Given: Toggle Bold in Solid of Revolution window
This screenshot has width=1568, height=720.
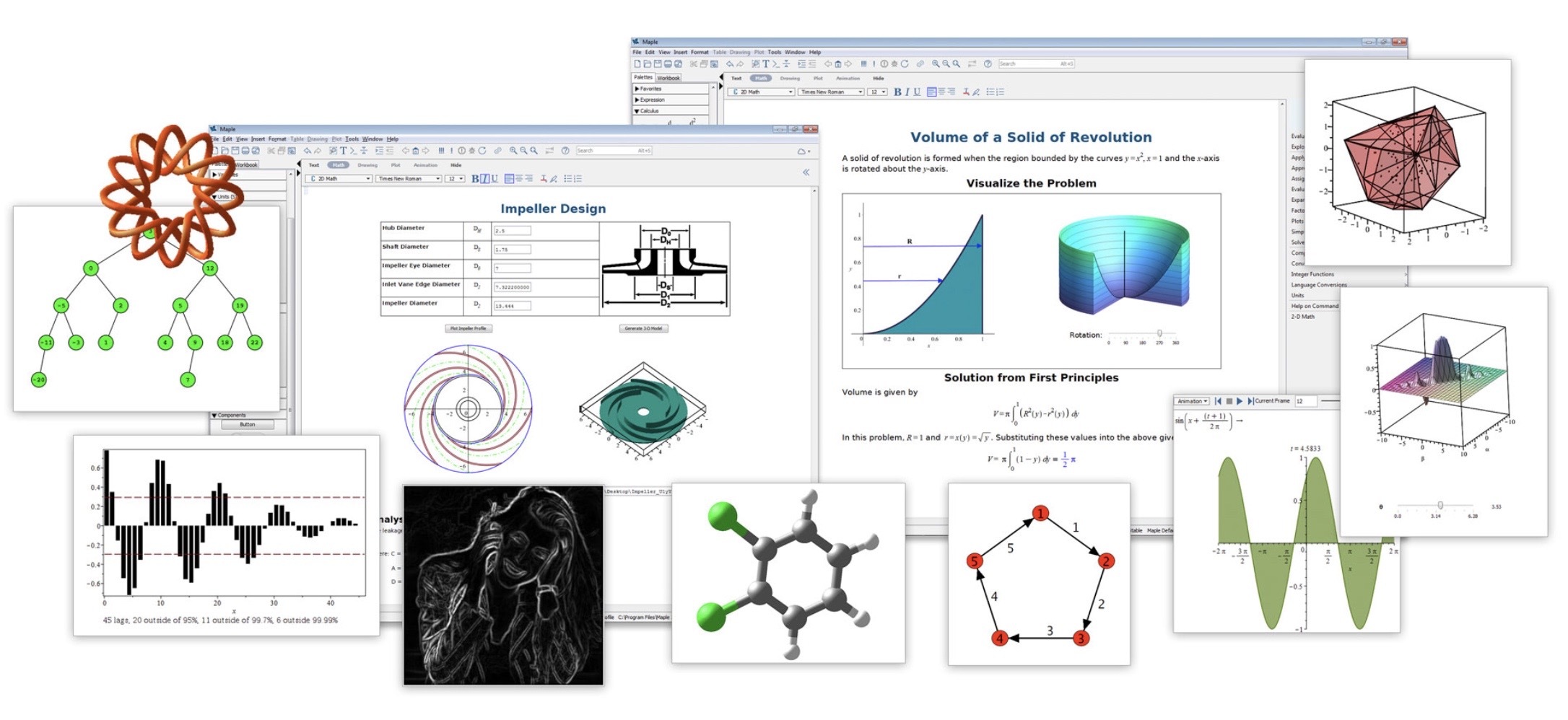Looking at the screenshot, I should pyautogui.click(x=897, y=92).
